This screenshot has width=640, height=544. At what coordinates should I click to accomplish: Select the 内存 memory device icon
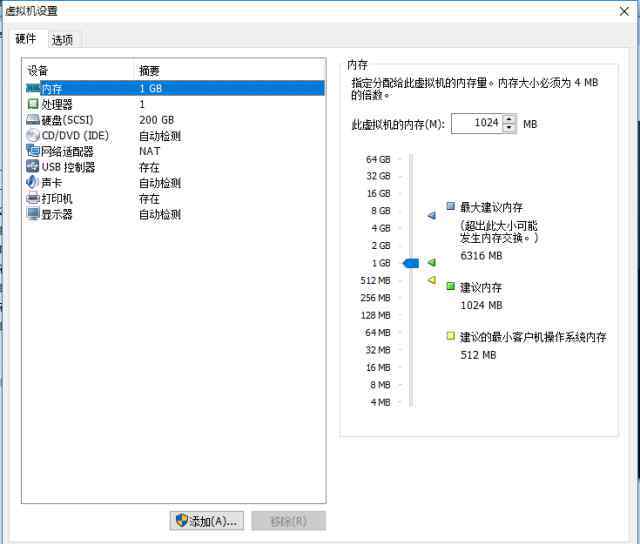click(x=33, y=88)
